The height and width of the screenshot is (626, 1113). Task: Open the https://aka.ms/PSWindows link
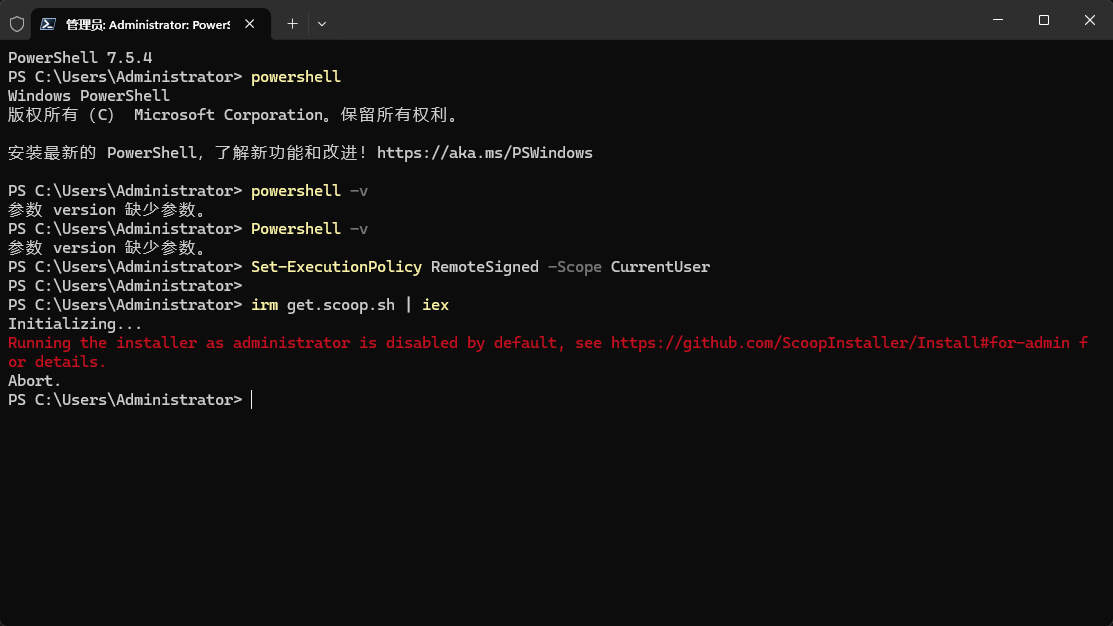[x=484, y=153]
